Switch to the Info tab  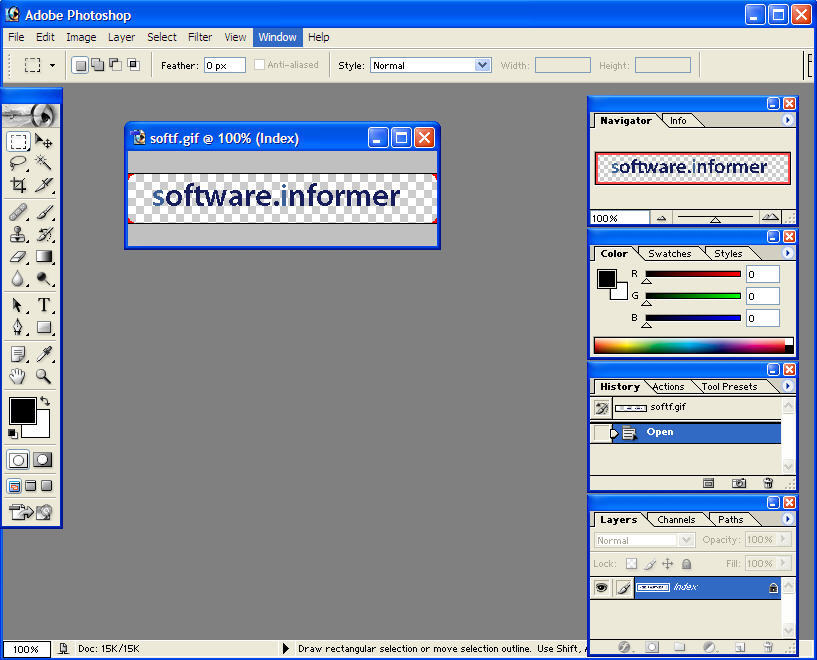[x=678, y=121]
